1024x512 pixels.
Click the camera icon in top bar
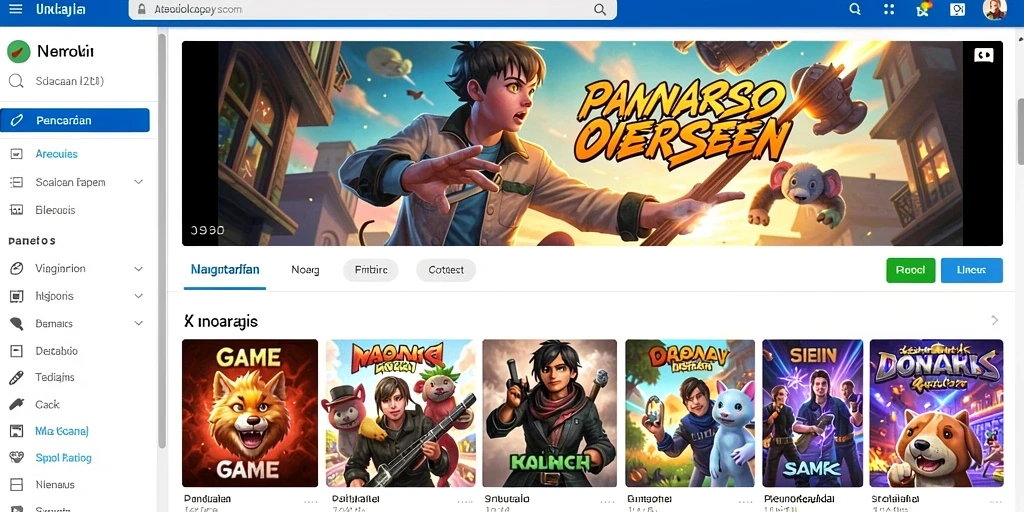click(x=957, y=9)
